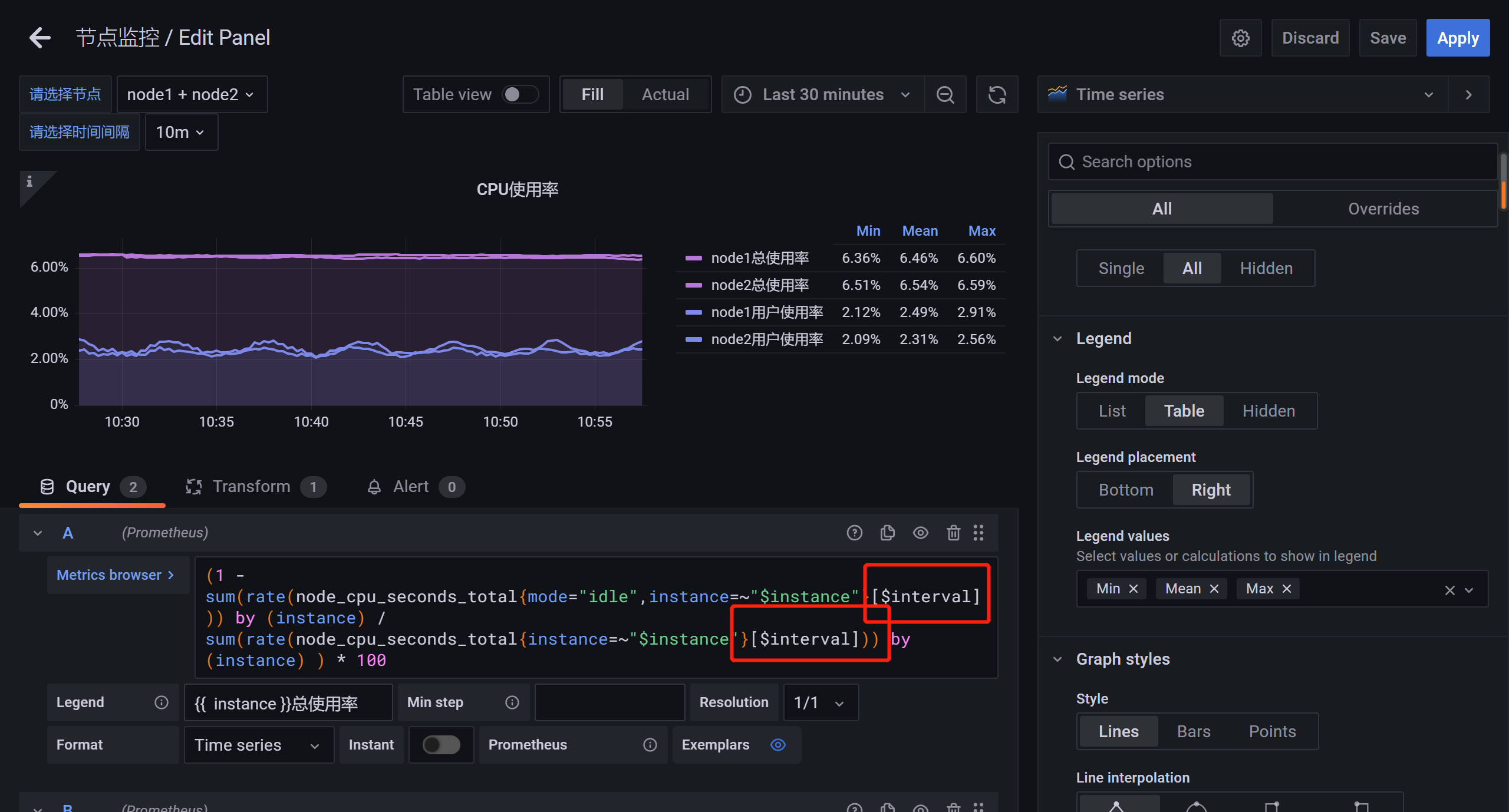Toggle Exemplars visibility with the eye icon
Image resolution: width=1509 pixels, height=812 pixels.
pos(777,744)
